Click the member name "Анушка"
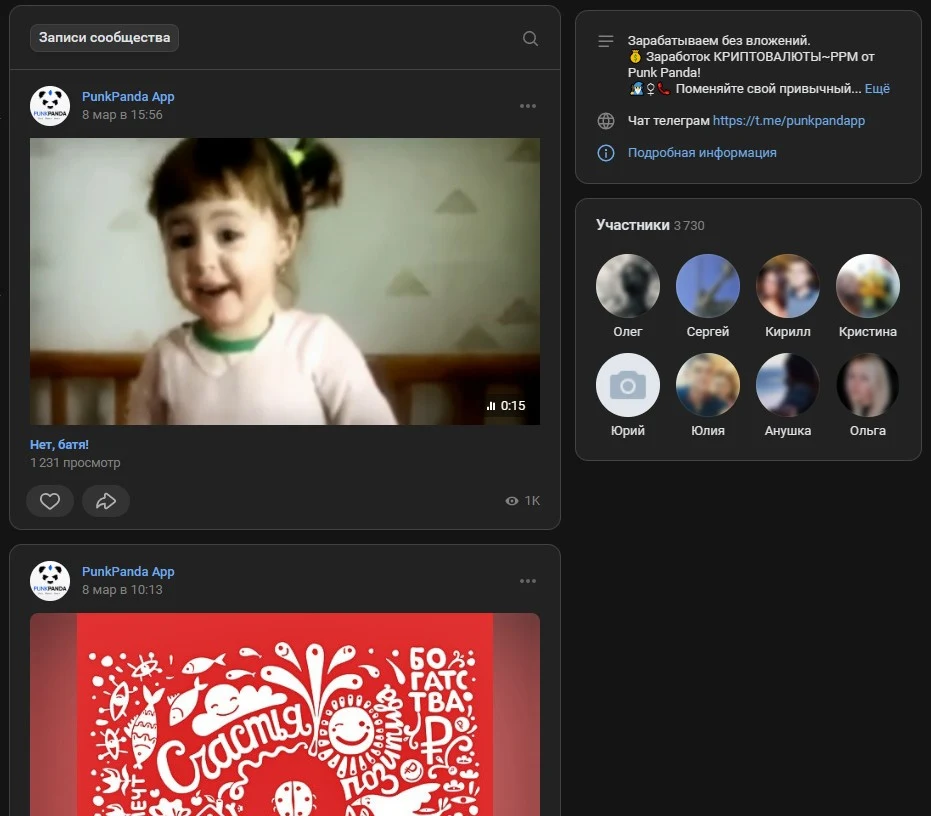 point(788,431)
